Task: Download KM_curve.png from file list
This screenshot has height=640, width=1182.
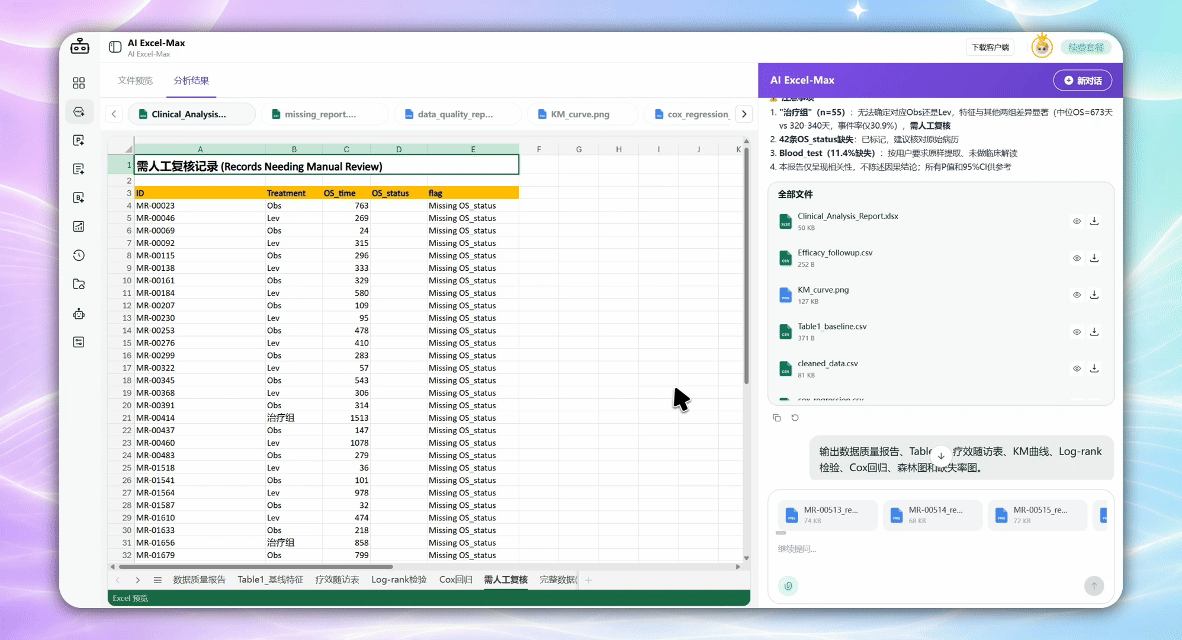Action: tap(1094, 295)
